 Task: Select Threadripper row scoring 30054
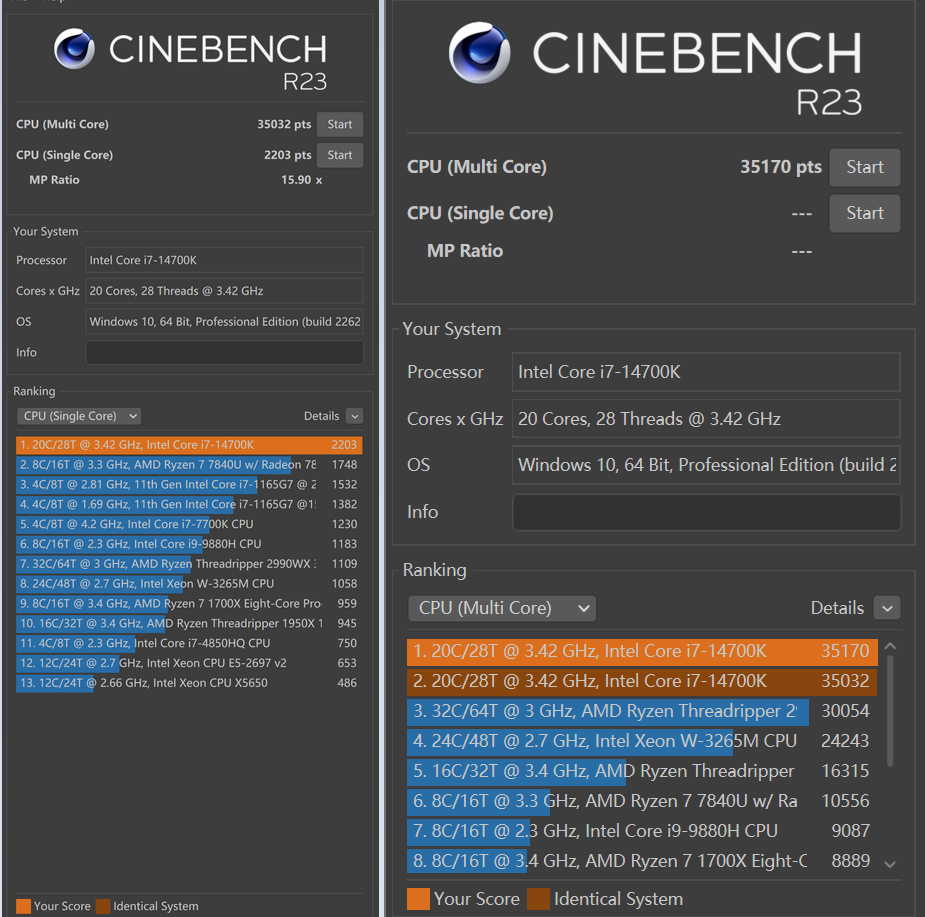click(642, 712)
